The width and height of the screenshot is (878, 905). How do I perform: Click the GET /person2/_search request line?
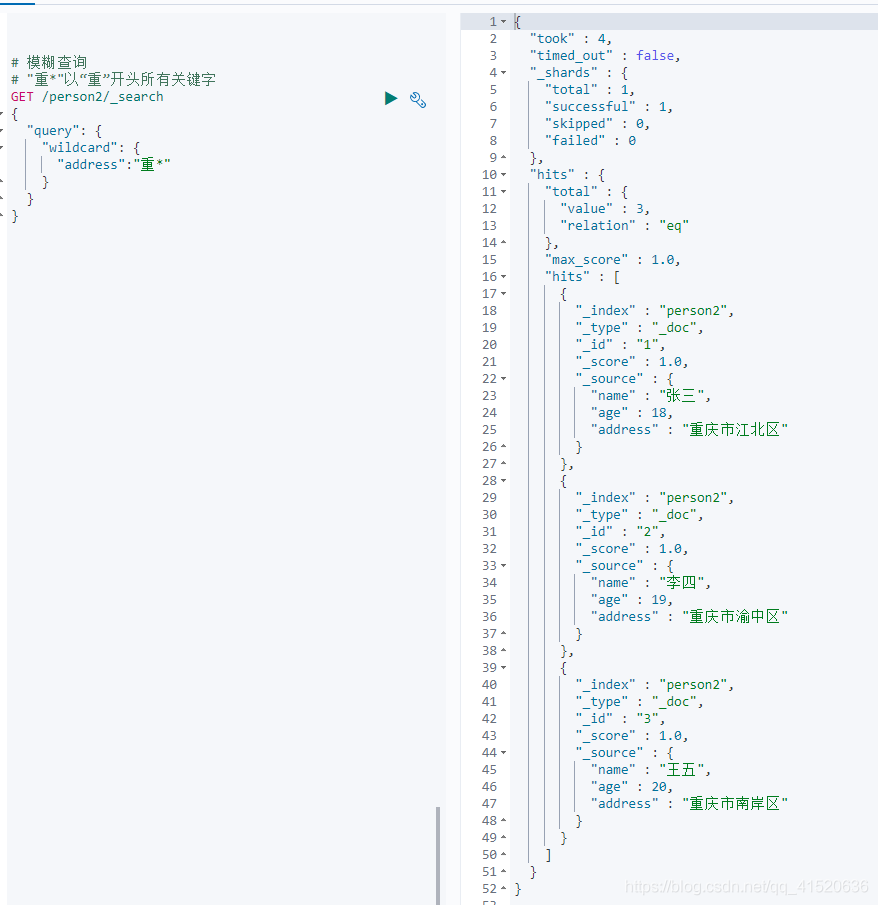87,97
